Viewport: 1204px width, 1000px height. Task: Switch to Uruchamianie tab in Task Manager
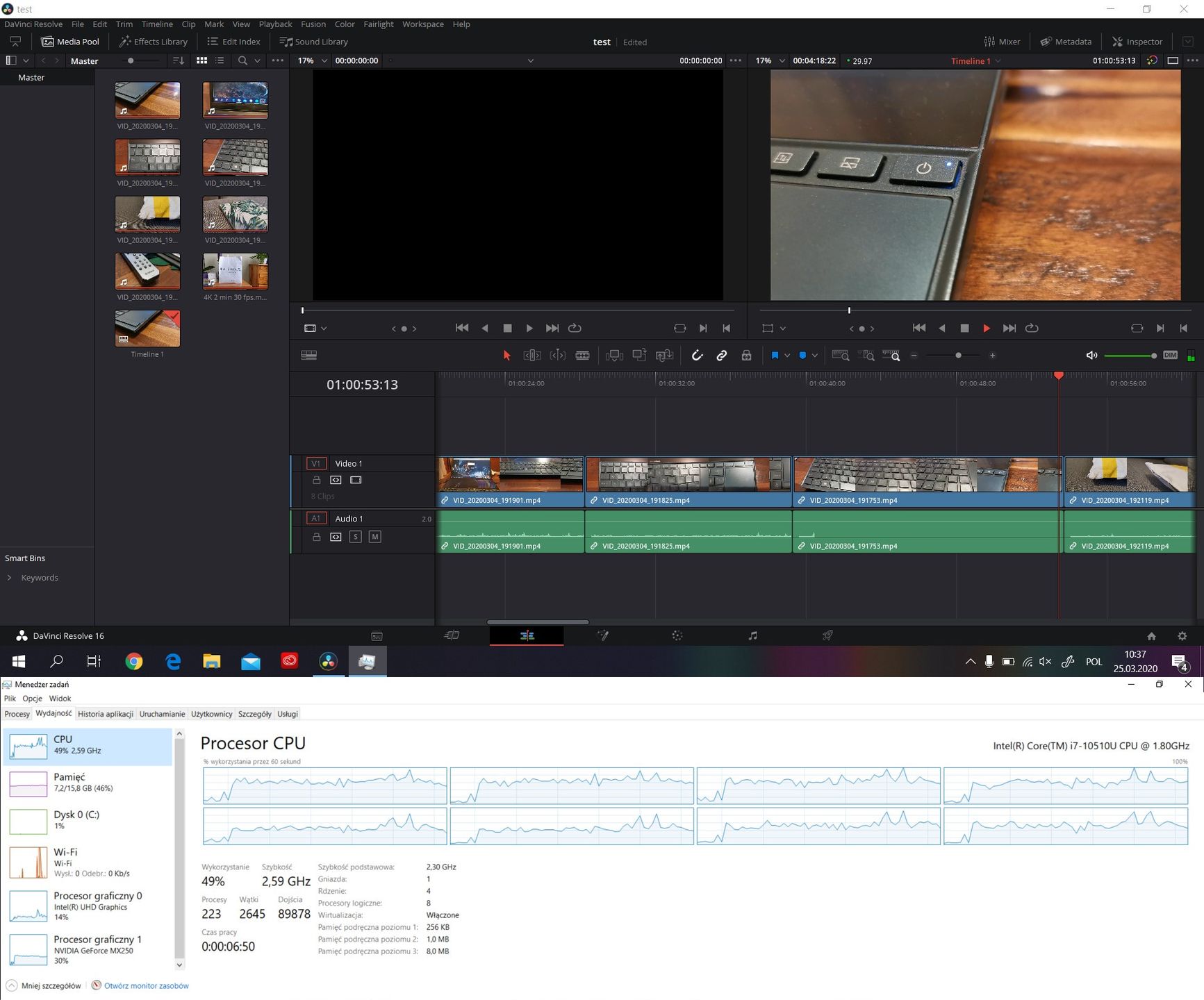pyautogui.click(x=162, y=714)
